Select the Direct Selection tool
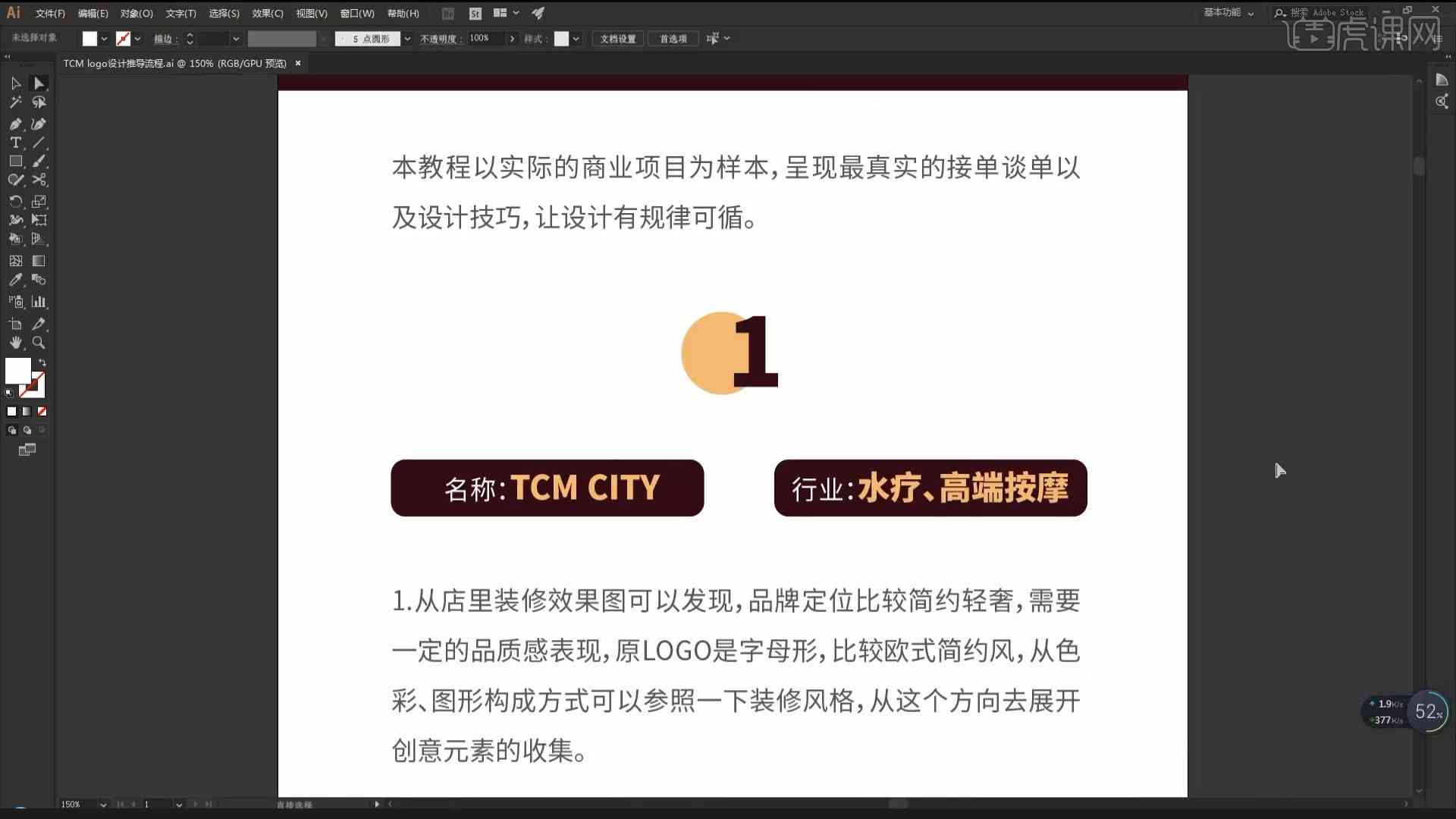Screen dimensions: 1456x819 pos(38,83)
